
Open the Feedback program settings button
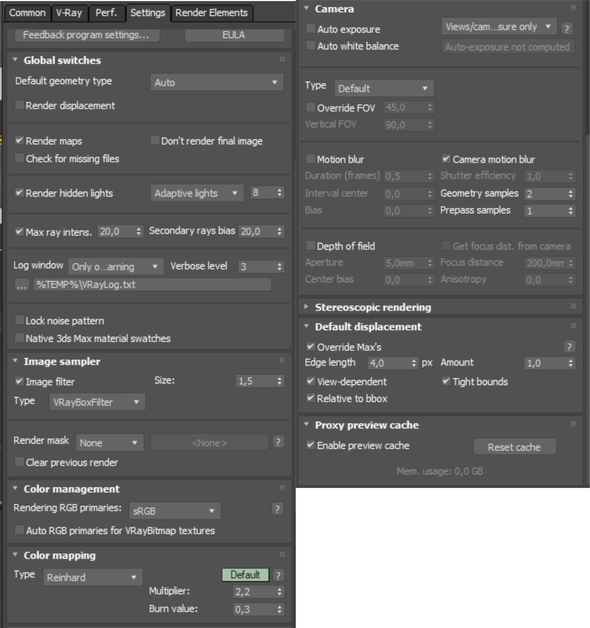click(86, 35)
